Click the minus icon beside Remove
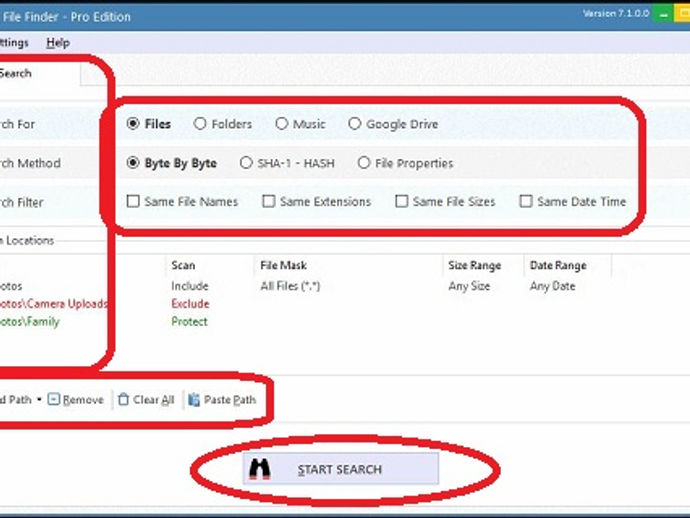This screenshot has width=690, height=518. coord(53,399)
